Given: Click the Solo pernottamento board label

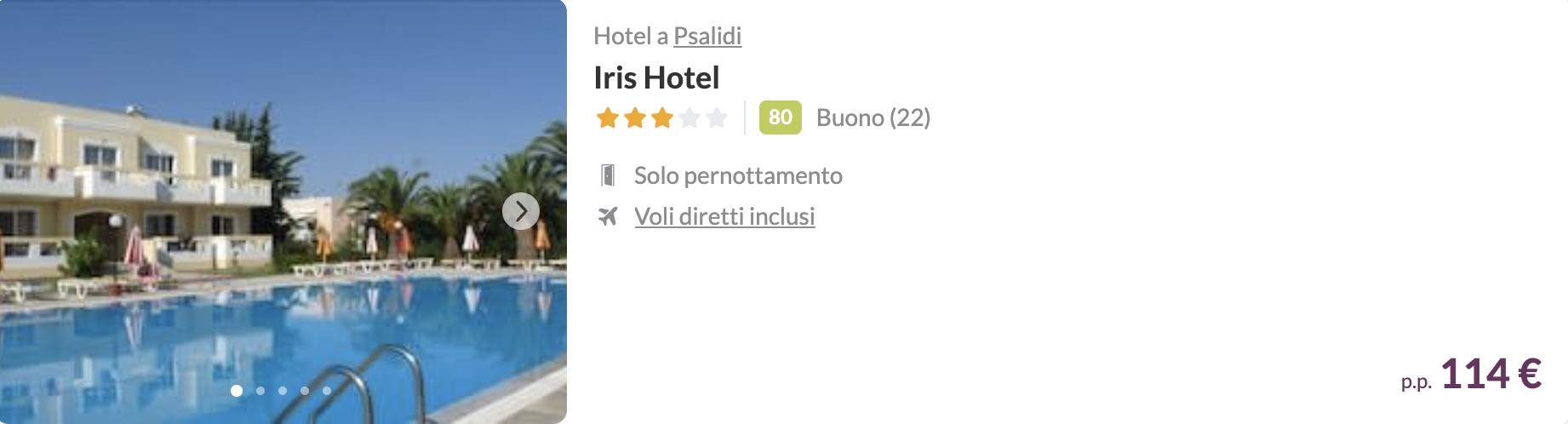Looking at the screenshot, I should (x=738, y=175).
